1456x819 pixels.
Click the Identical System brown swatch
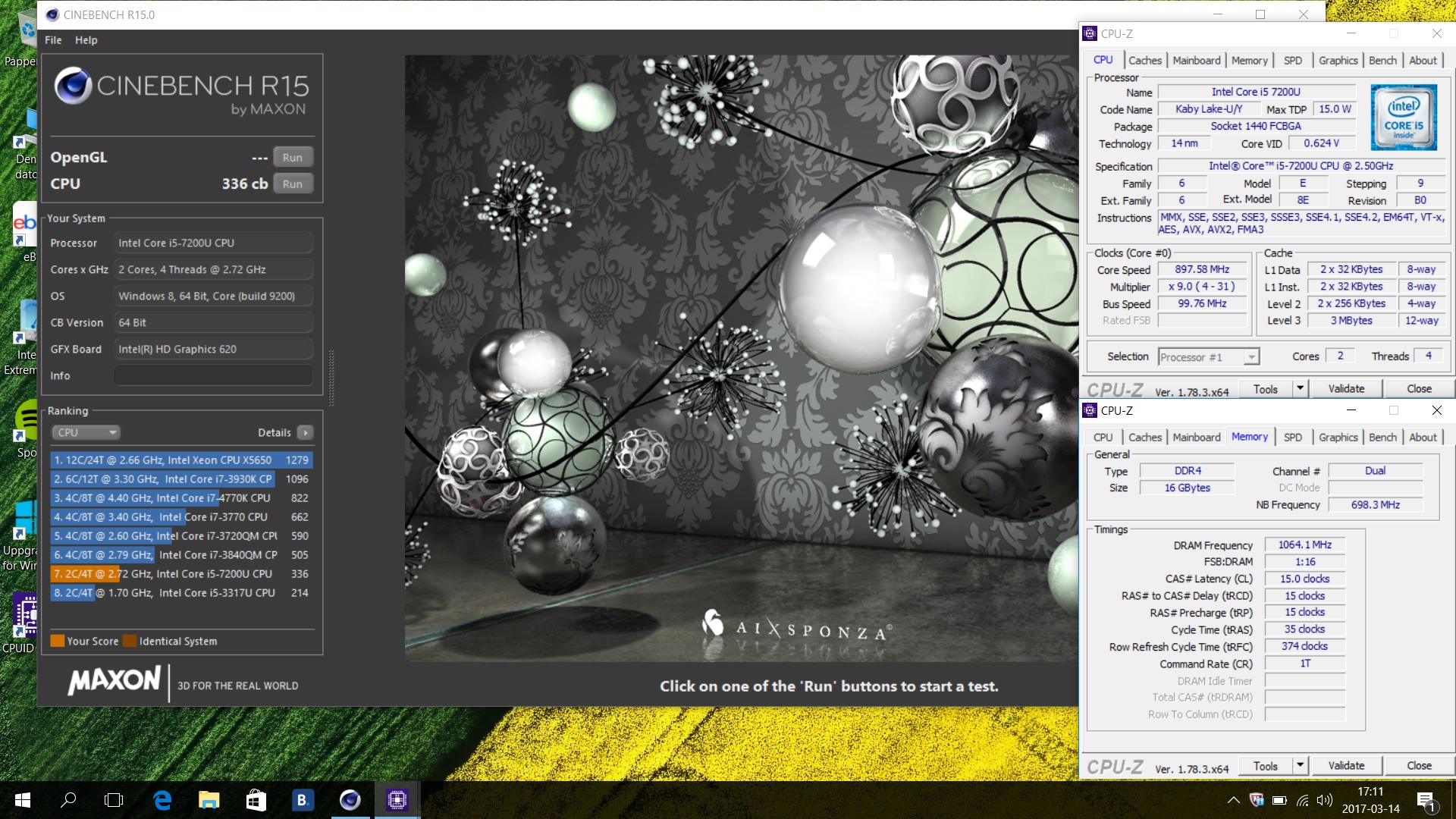pos(130,641)
